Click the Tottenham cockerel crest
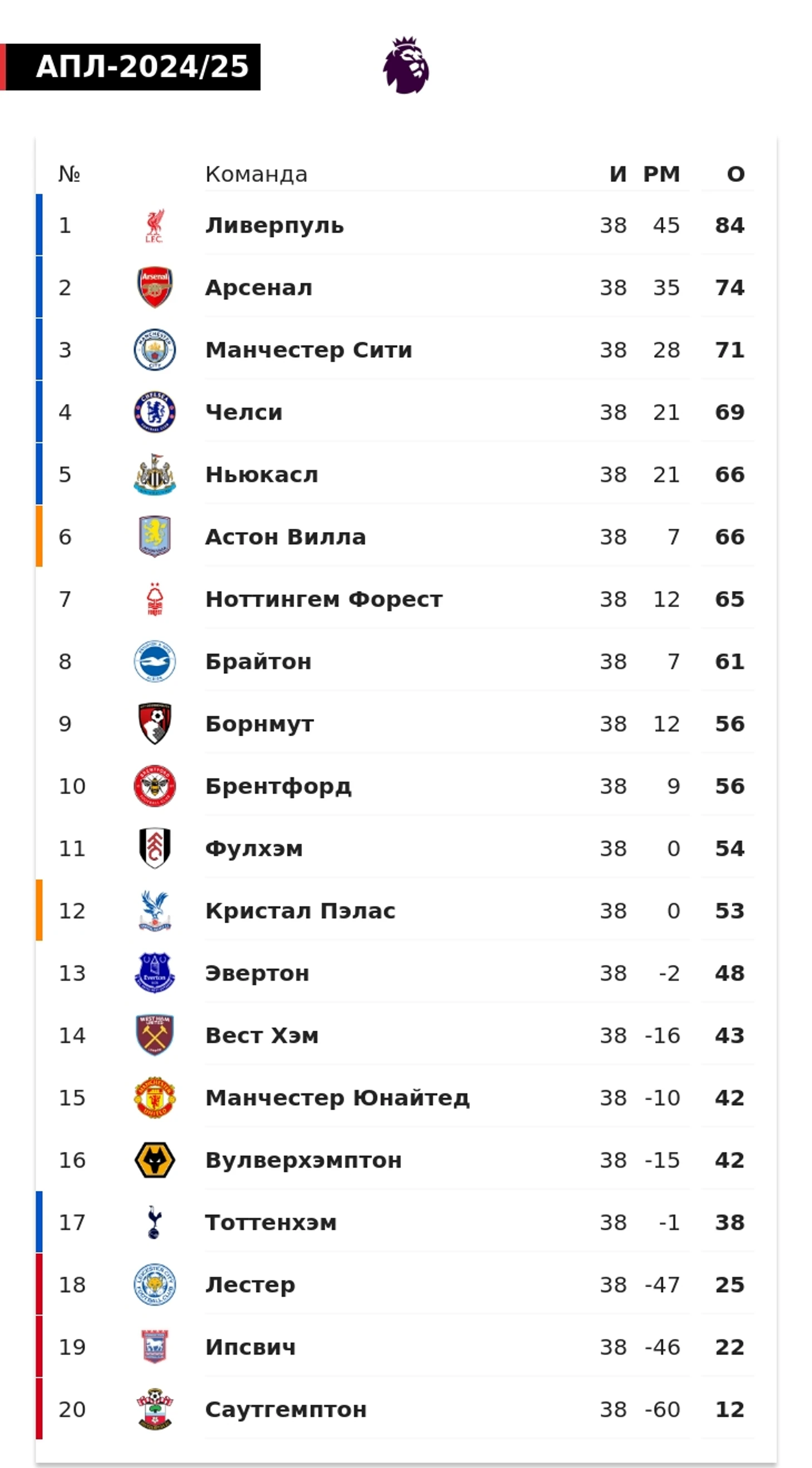812x1468 pixels. click(x=154, y=1223)
